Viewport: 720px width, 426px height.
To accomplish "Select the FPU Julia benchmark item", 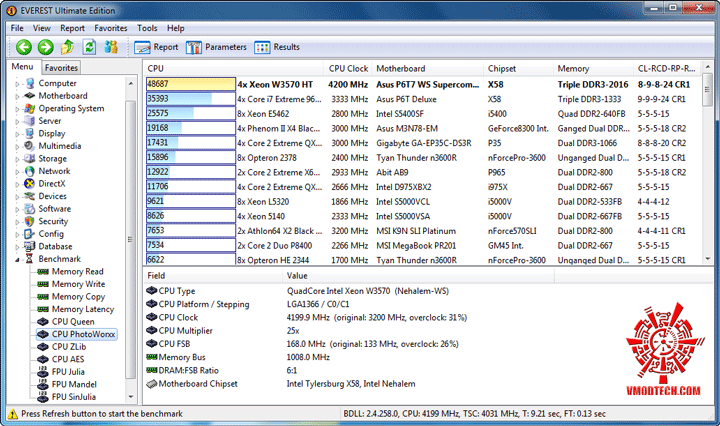I will (68, 372).
